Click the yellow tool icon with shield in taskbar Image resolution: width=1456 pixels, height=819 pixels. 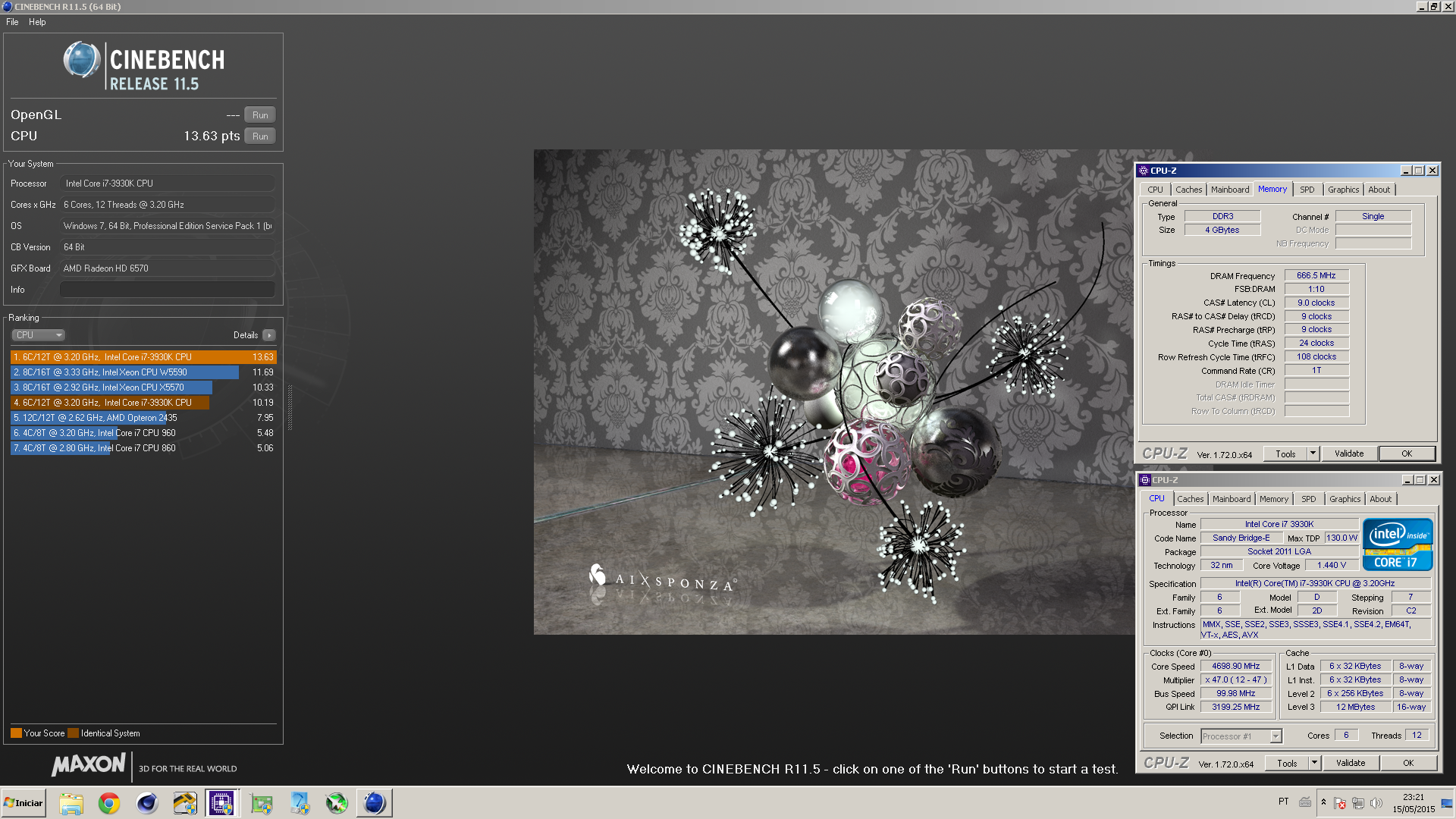point(185,803)
